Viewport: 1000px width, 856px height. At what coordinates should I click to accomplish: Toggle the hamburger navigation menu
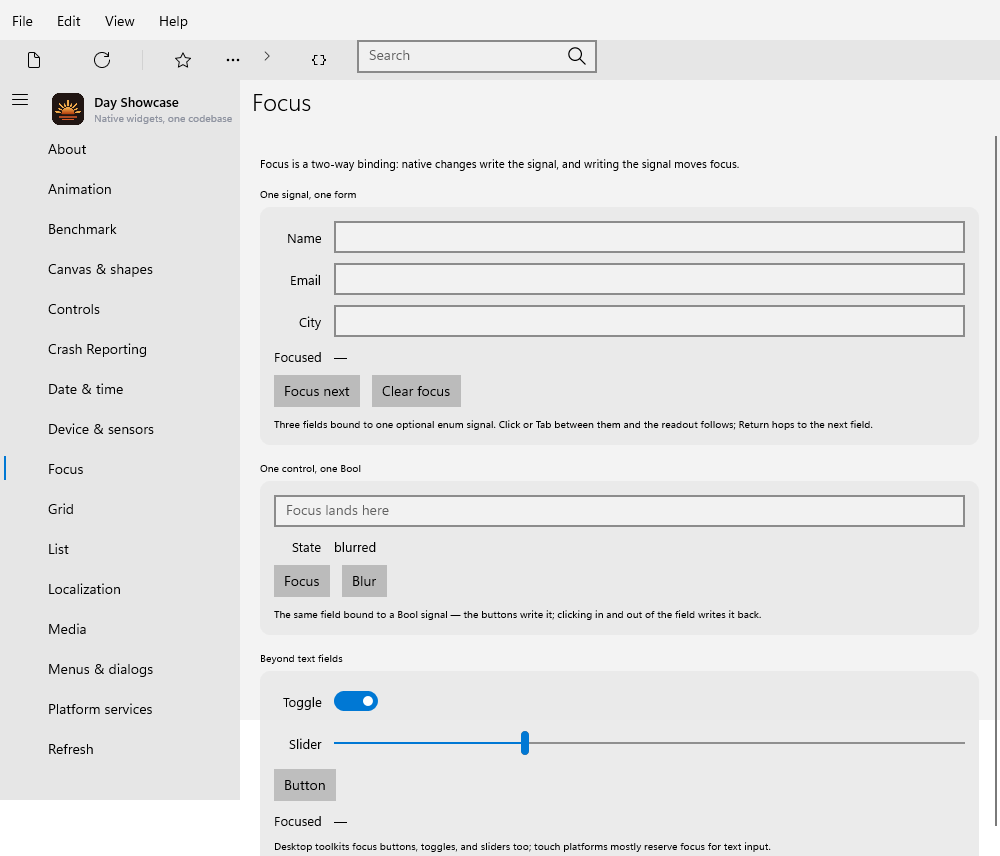[20, 100]
